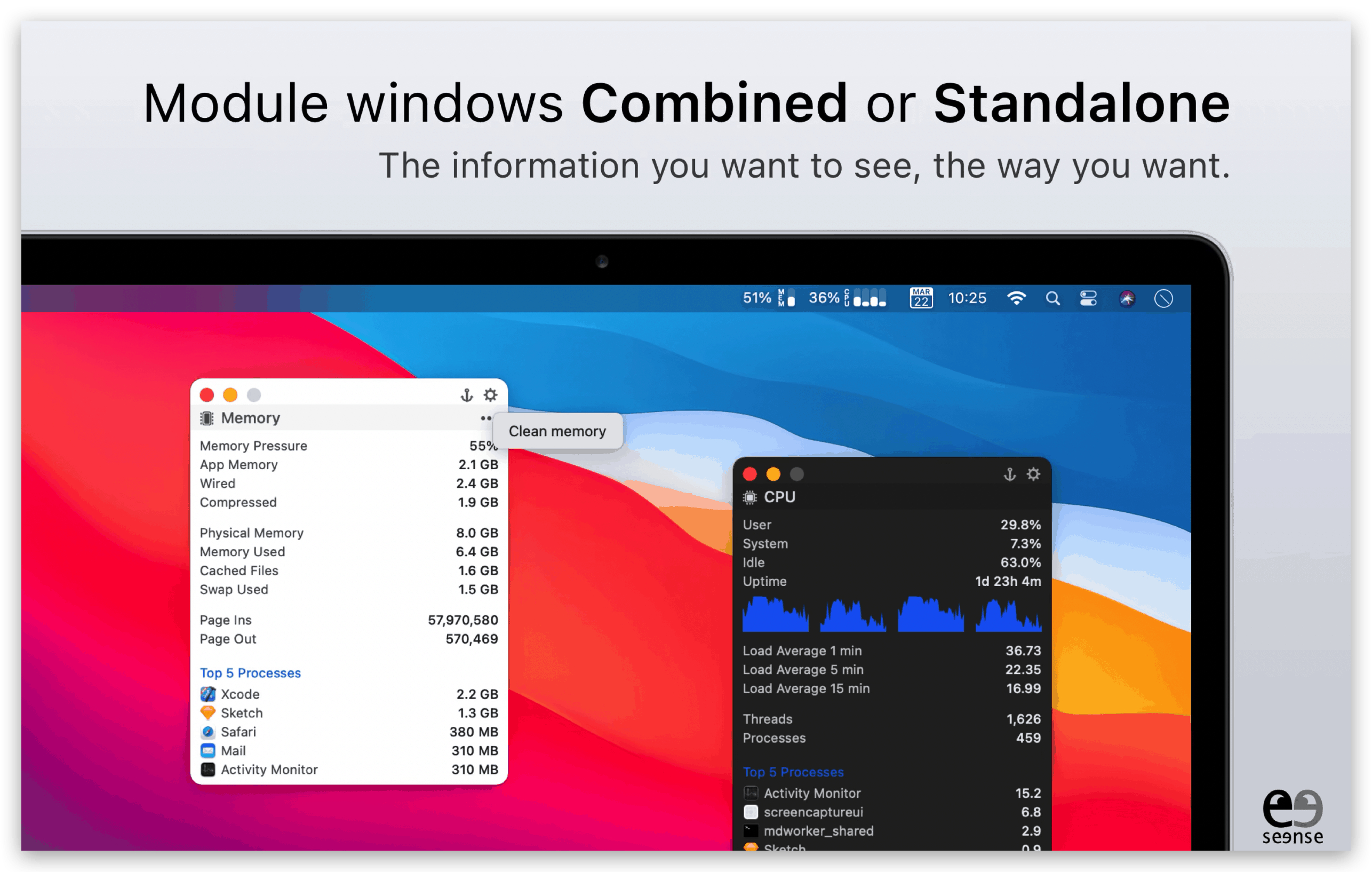This screenshot has width=1372, height=872.
Task: Click Top 5 Processes link in Memory window
Action: click(x=250, y=673)
